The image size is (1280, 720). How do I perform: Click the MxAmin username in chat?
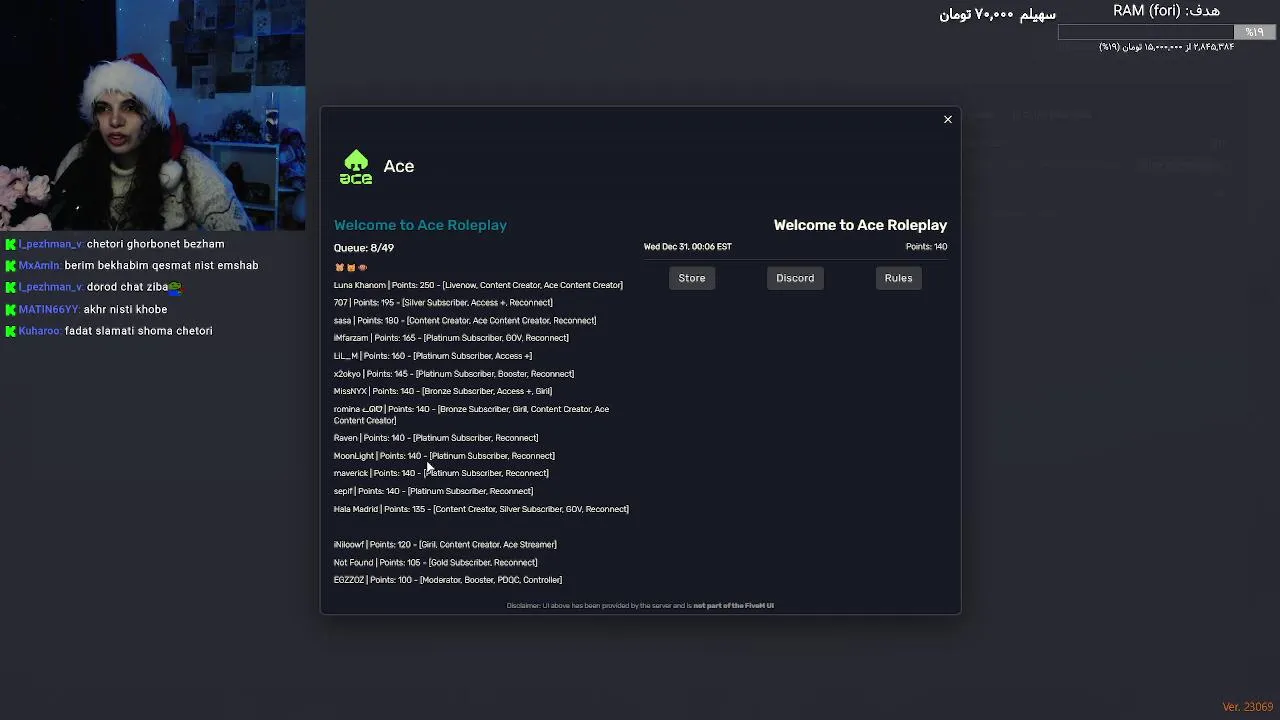click(39, 266)
